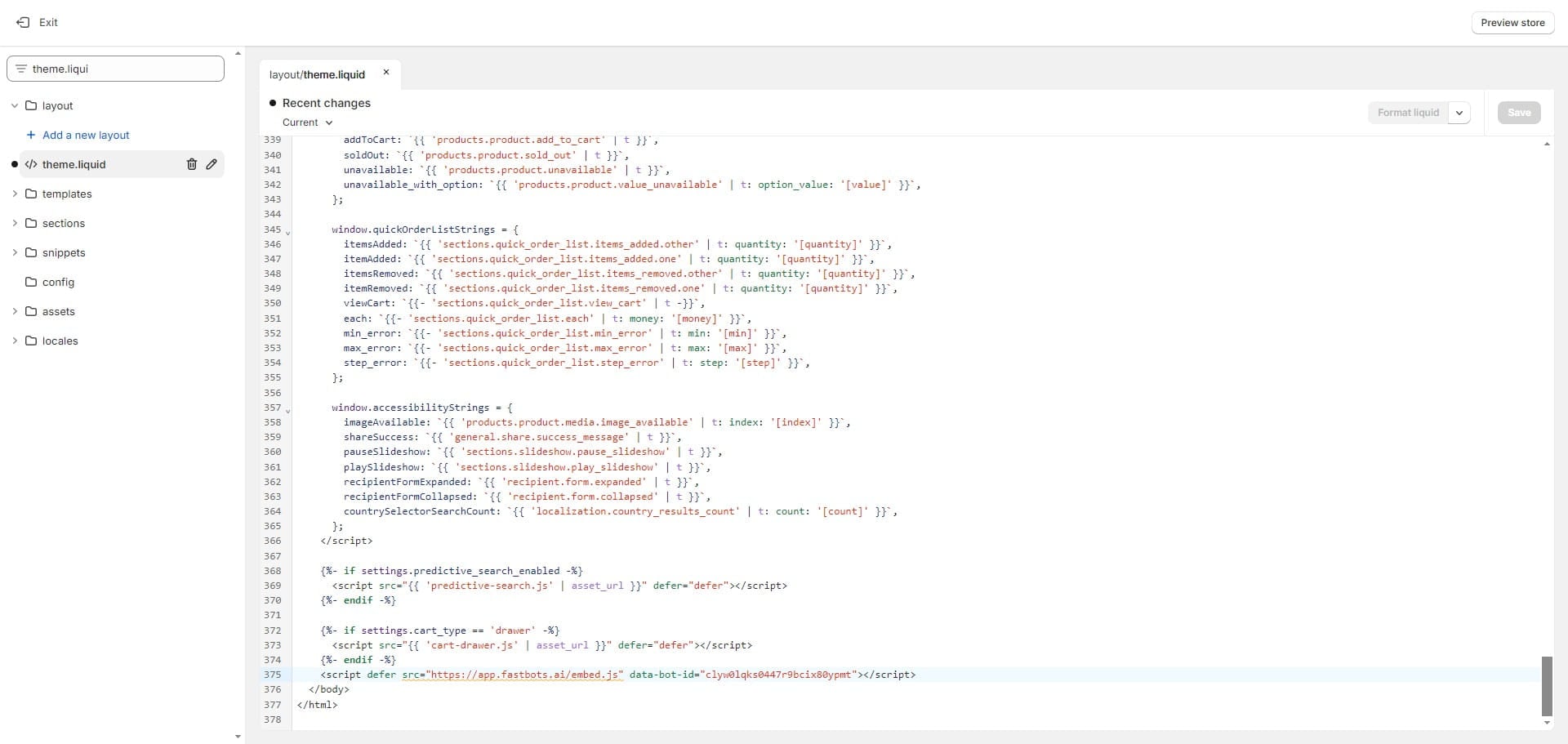
Task: Expand the sections folder
Action: coord(15,223)
